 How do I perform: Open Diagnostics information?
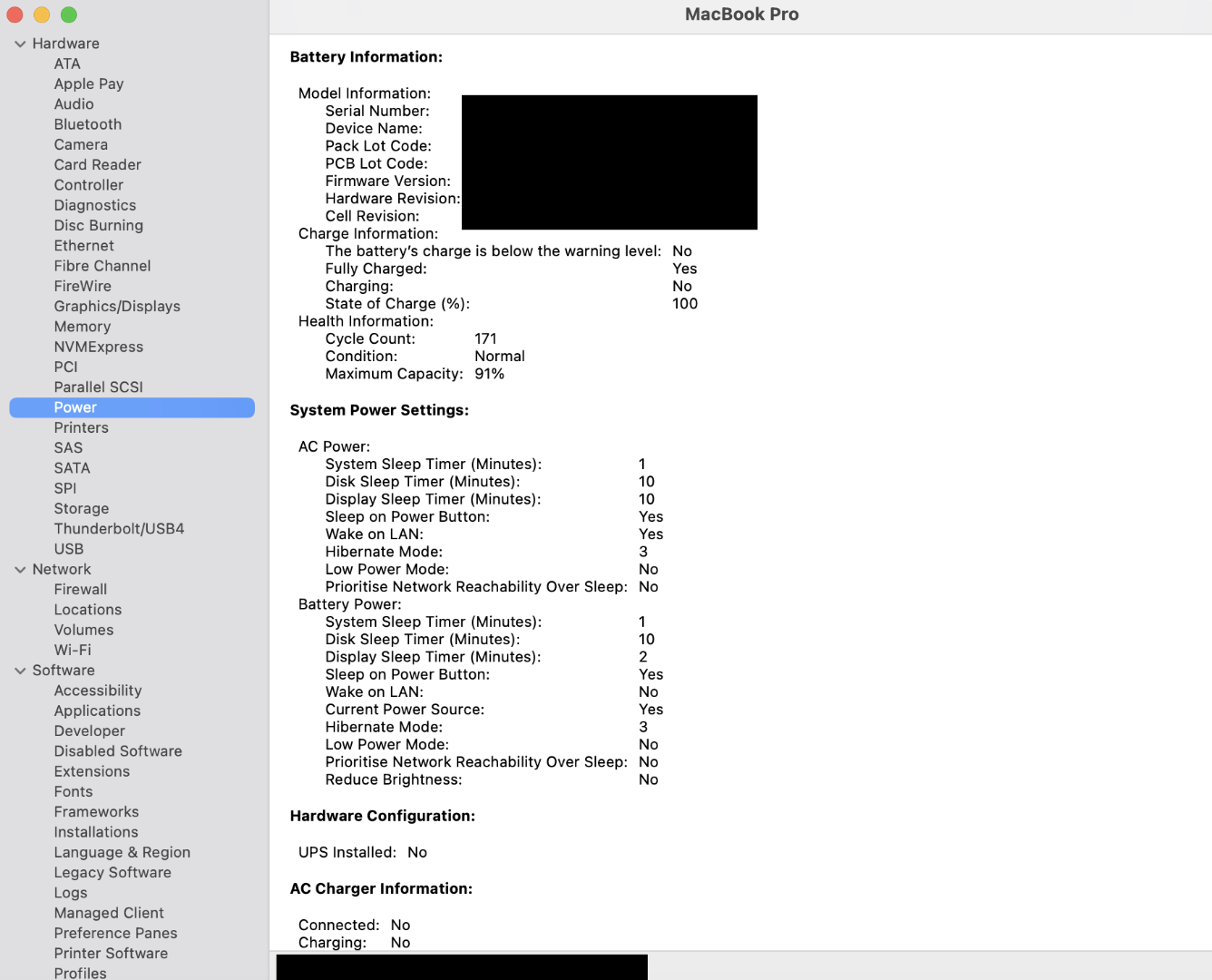94,205
